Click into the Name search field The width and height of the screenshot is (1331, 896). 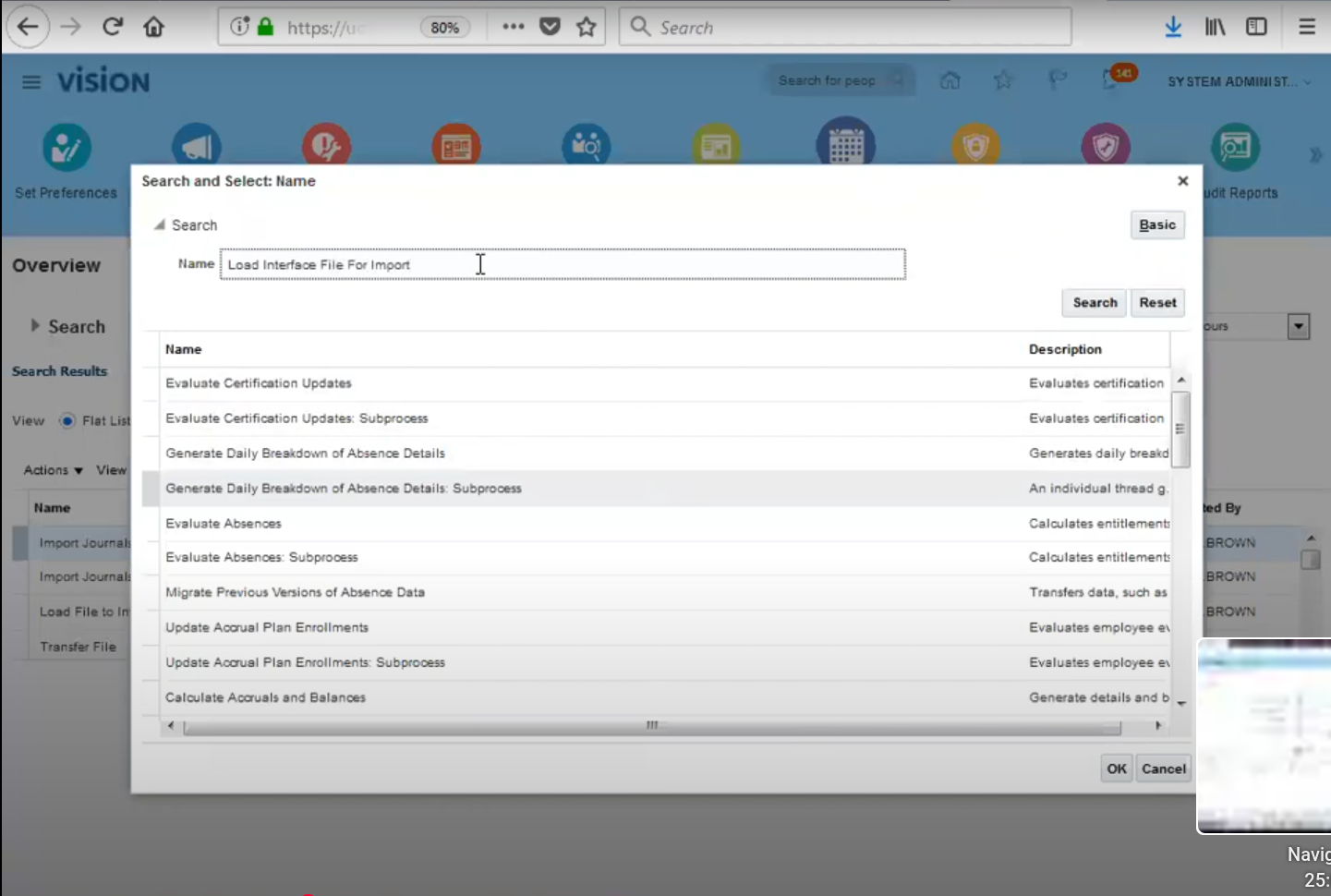pos(562,265)
